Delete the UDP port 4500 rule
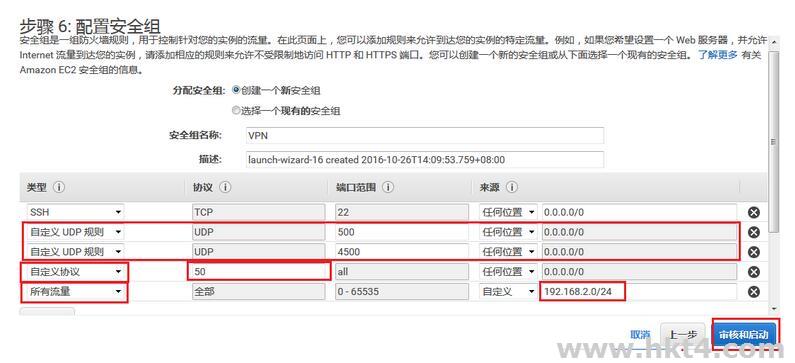 754,252
